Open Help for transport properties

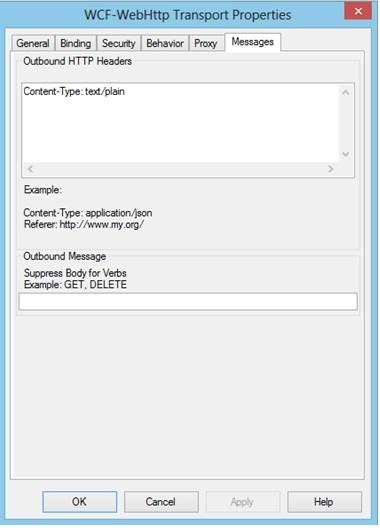pos(324,502)
